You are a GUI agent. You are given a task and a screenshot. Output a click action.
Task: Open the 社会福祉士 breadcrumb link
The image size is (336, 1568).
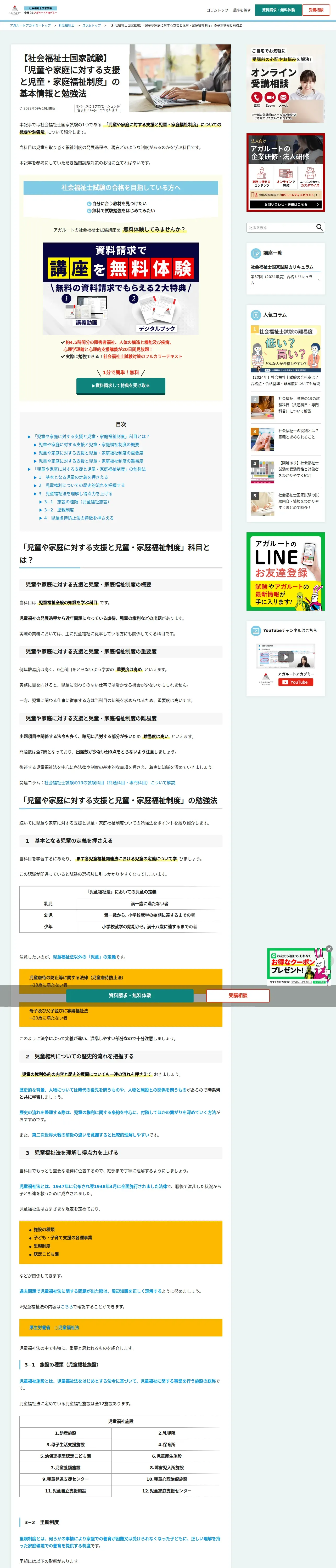66,26
